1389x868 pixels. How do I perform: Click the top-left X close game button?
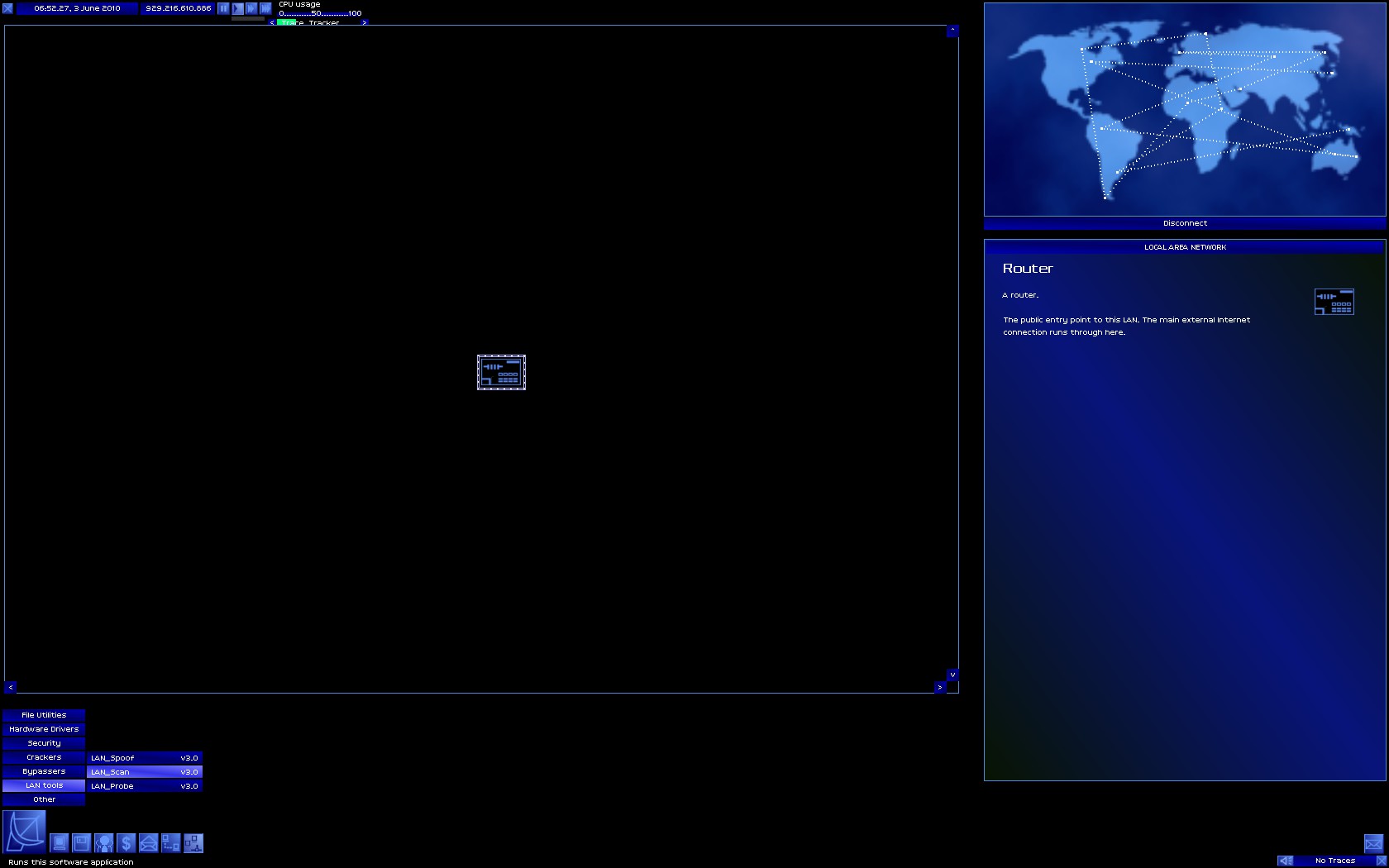pos(7,8)
